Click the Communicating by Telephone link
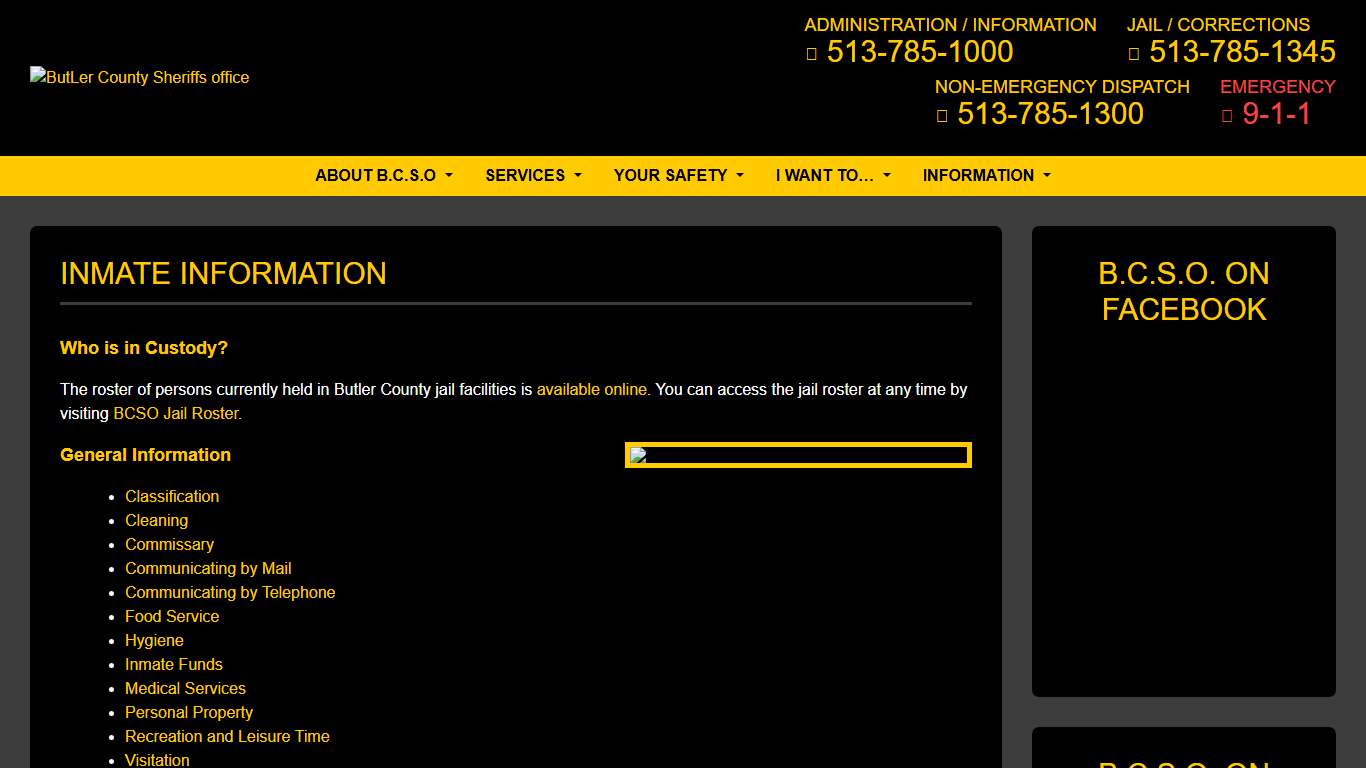The height and width of the screenshot is (768, 1366). point(230,592)
